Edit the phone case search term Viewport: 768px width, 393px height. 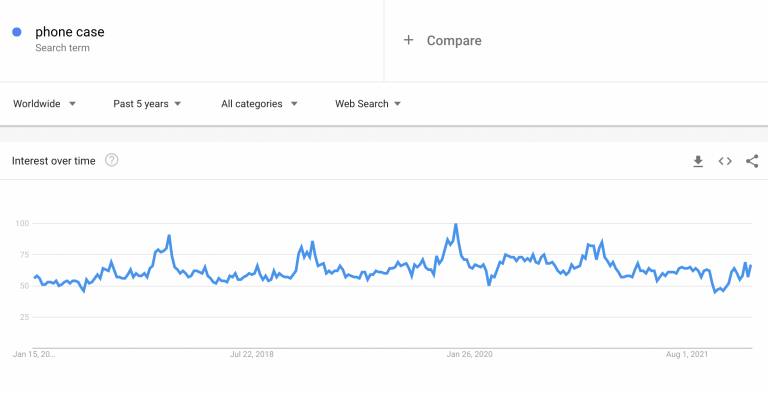(x=70, y=32)
